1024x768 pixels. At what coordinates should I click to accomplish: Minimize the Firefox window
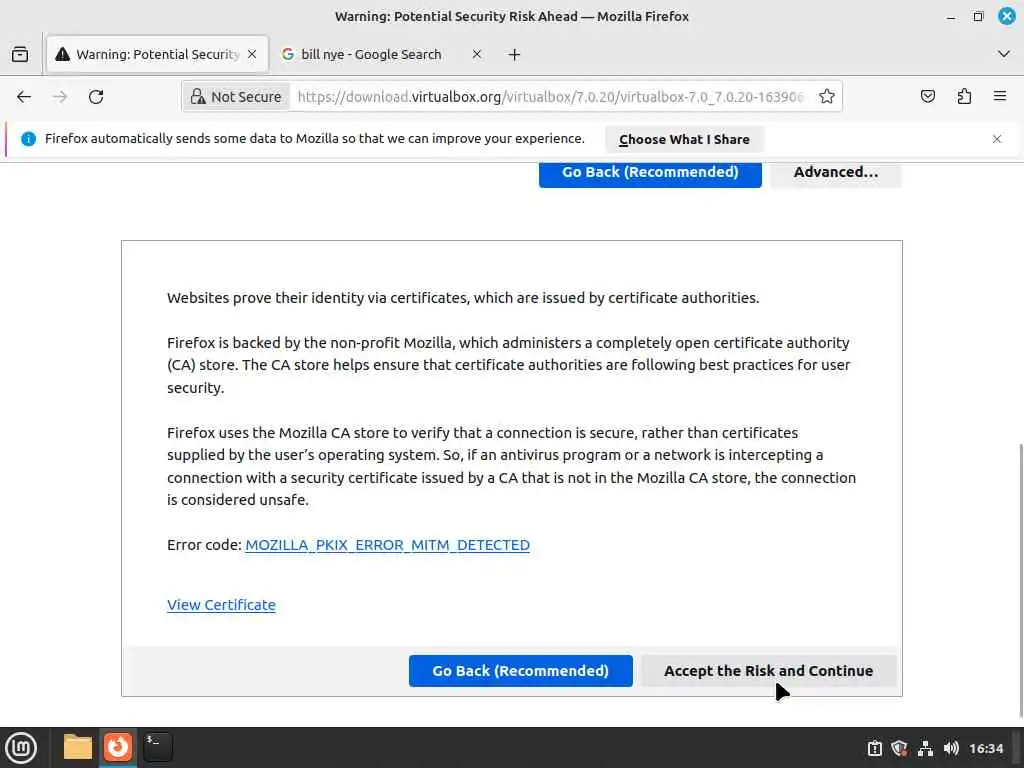coord(951,16)
